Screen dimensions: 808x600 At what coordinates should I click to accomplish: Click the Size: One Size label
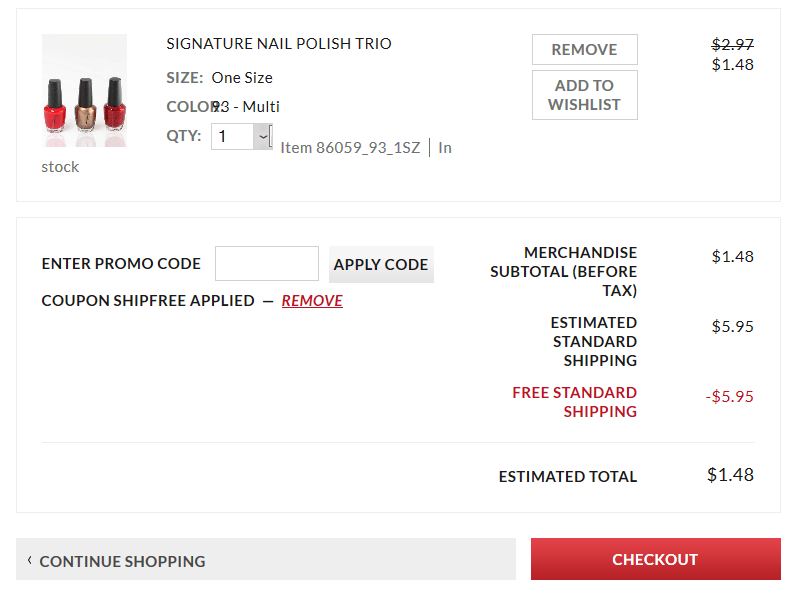(x=219, y=78)
